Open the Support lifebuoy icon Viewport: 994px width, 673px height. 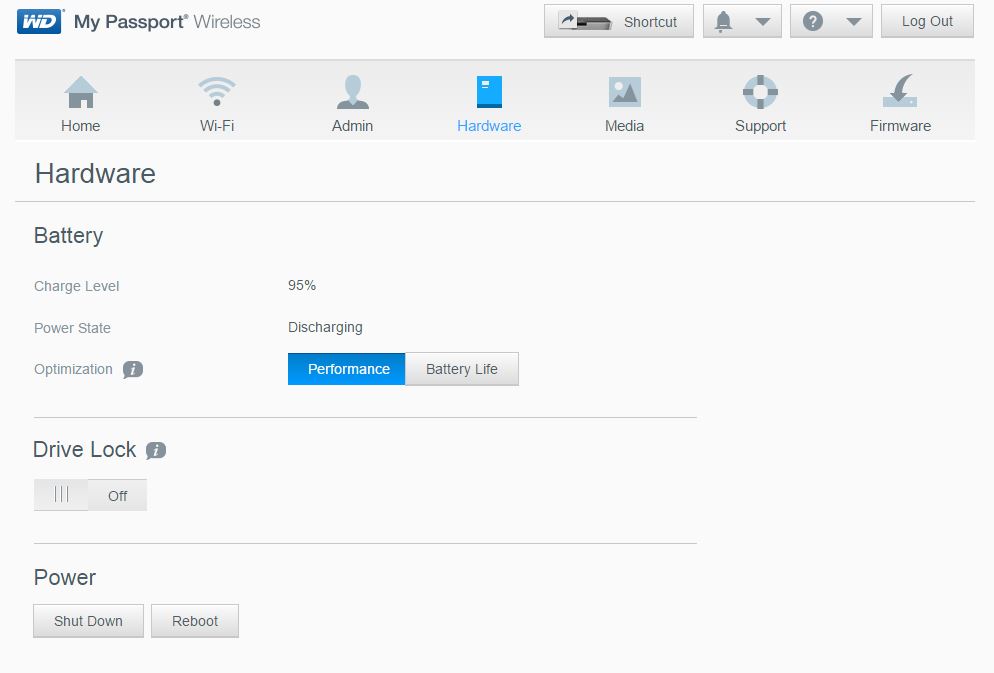pyautogui.click(x=760, y=92)
